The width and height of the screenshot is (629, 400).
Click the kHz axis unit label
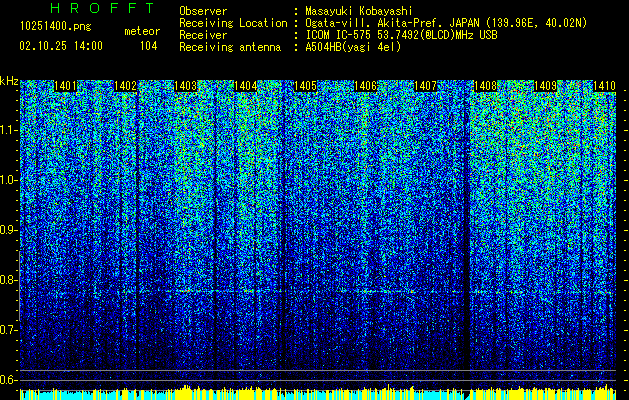(x=9, y=81)
